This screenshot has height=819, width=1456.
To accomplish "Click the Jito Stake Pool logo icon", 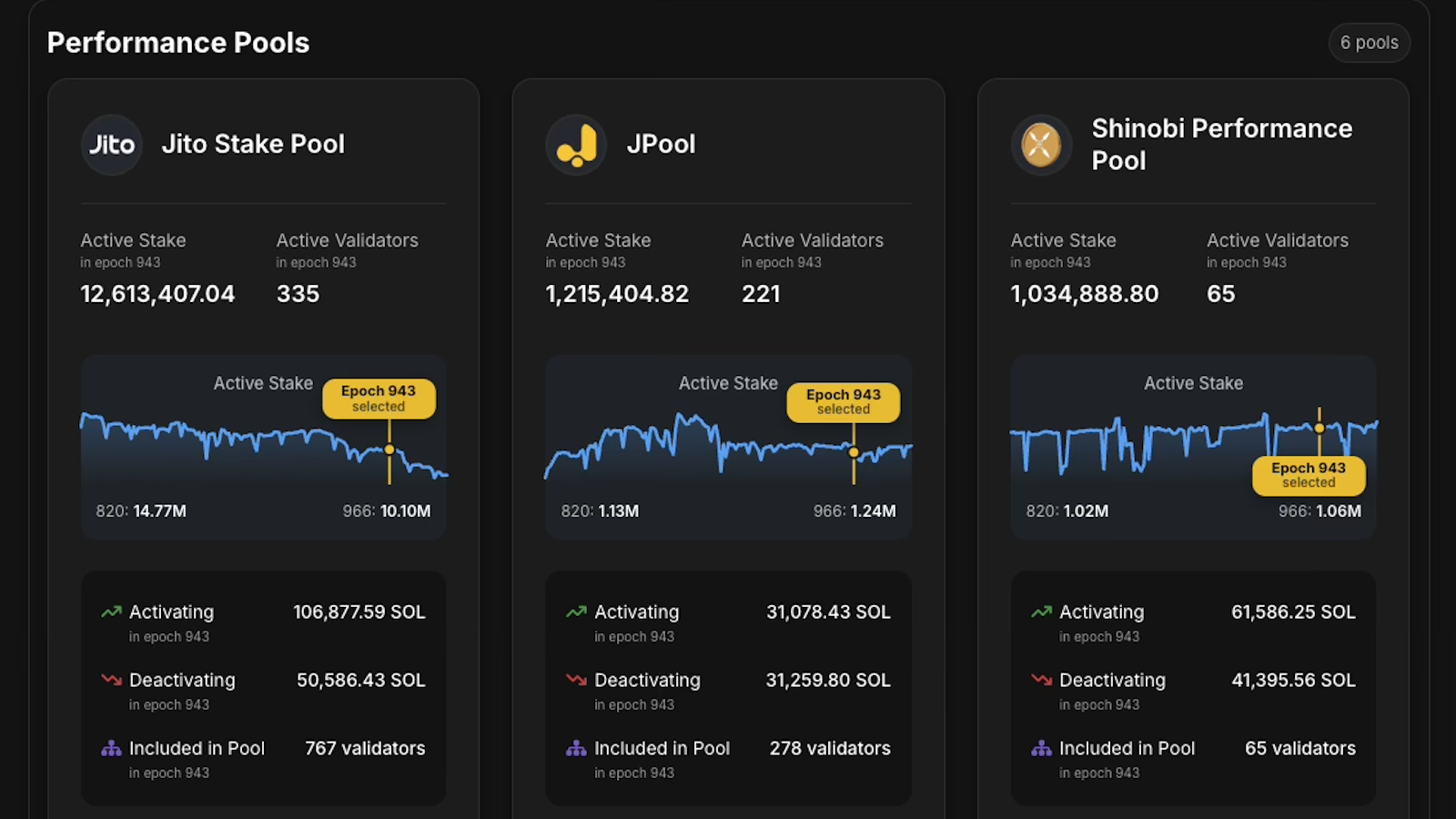I will [x=112, y=145].
